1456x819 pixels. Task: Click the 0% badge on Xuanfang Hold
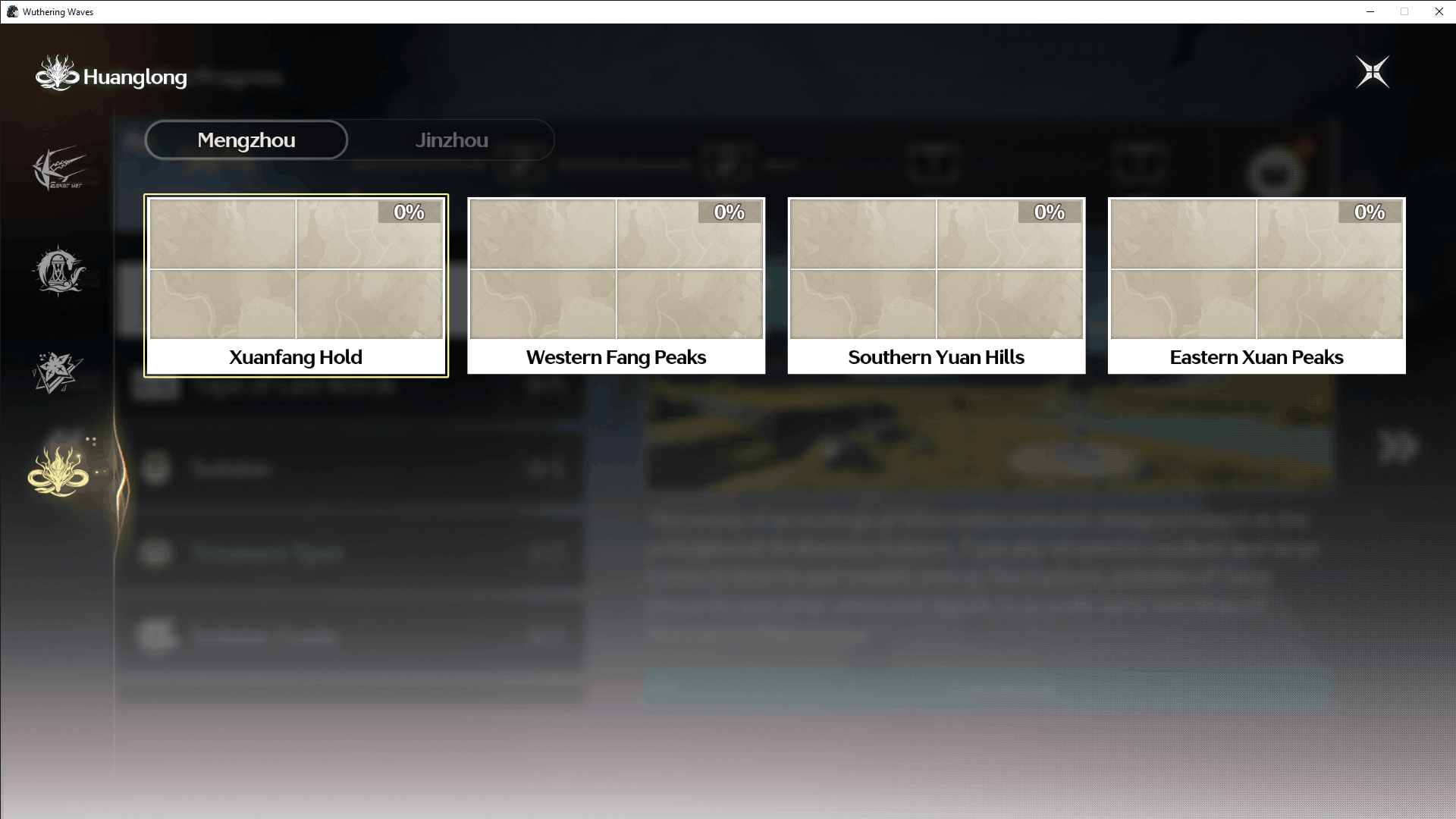(x=409, y=212)
